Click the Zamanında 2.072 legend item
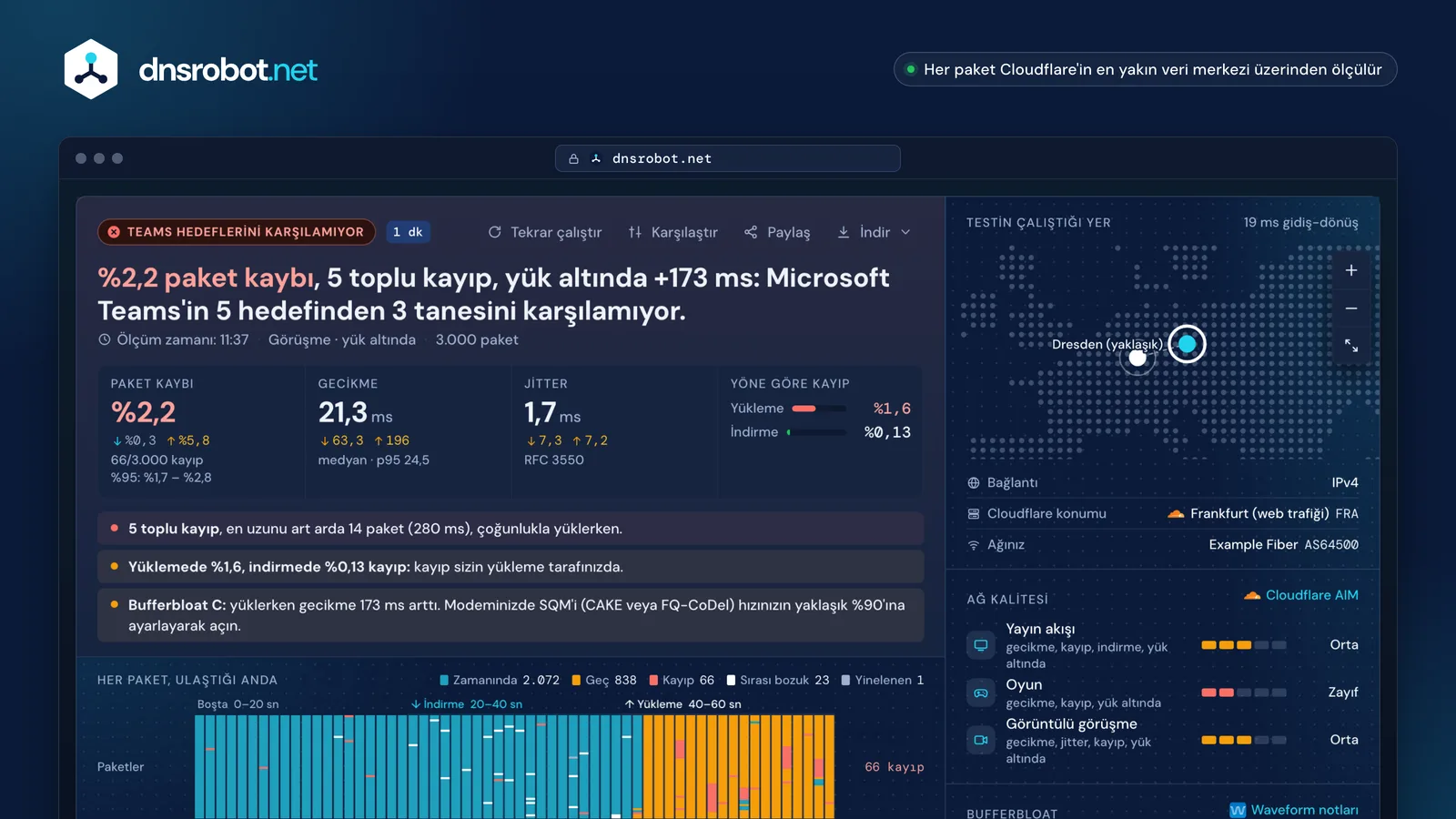 point(500,680)
